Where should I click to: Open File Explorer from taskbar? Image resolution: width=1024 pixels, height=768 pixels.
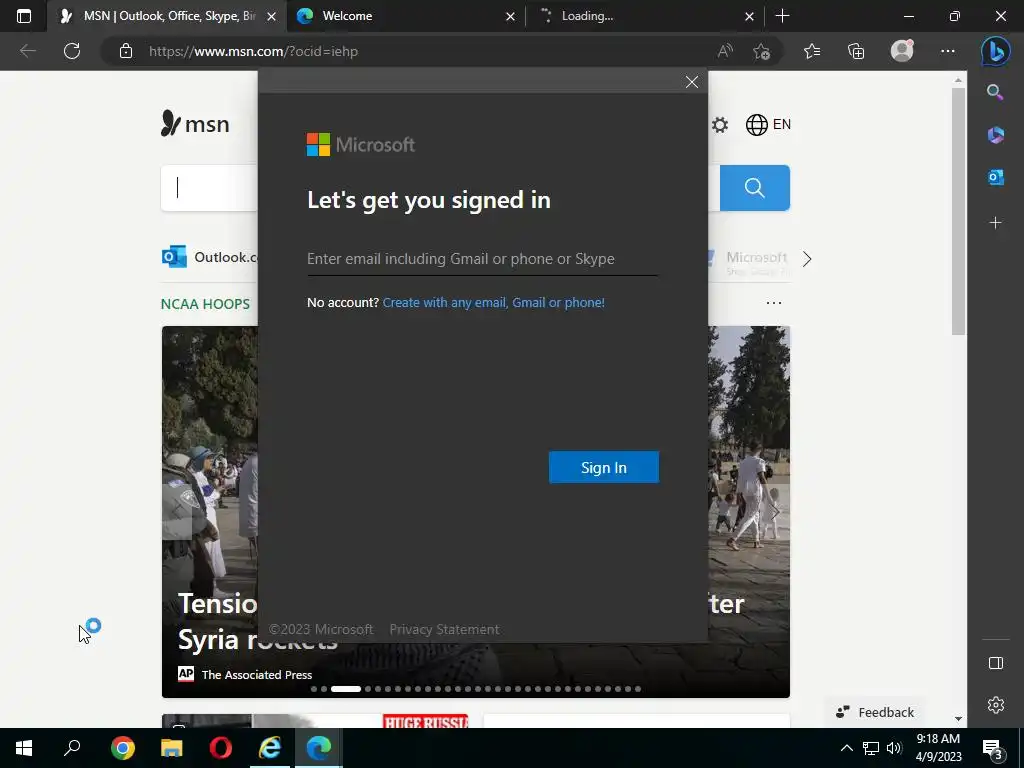(x=171, y=748)
